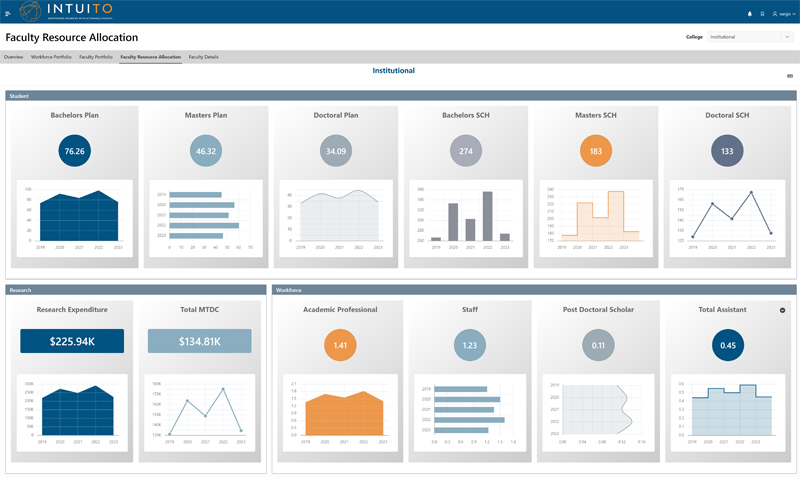Click the Post Doctoral Scholar card title
Viewport: 800px width, 478px height.
[598, 310]
